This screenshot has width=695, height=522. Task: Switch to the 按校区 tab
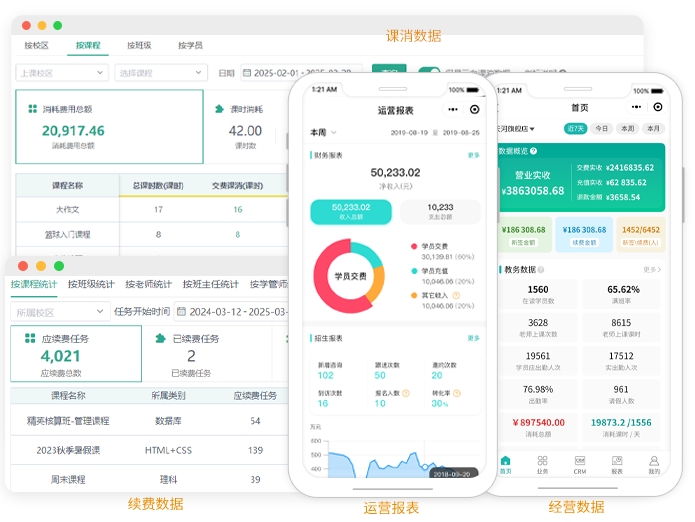coord(36,45)
